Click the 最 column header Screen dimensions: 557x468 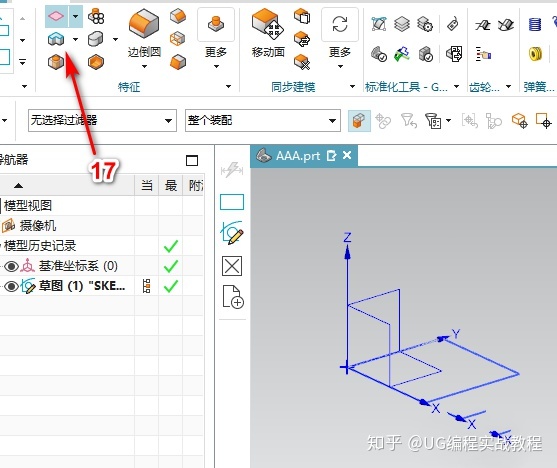(171, 185)
